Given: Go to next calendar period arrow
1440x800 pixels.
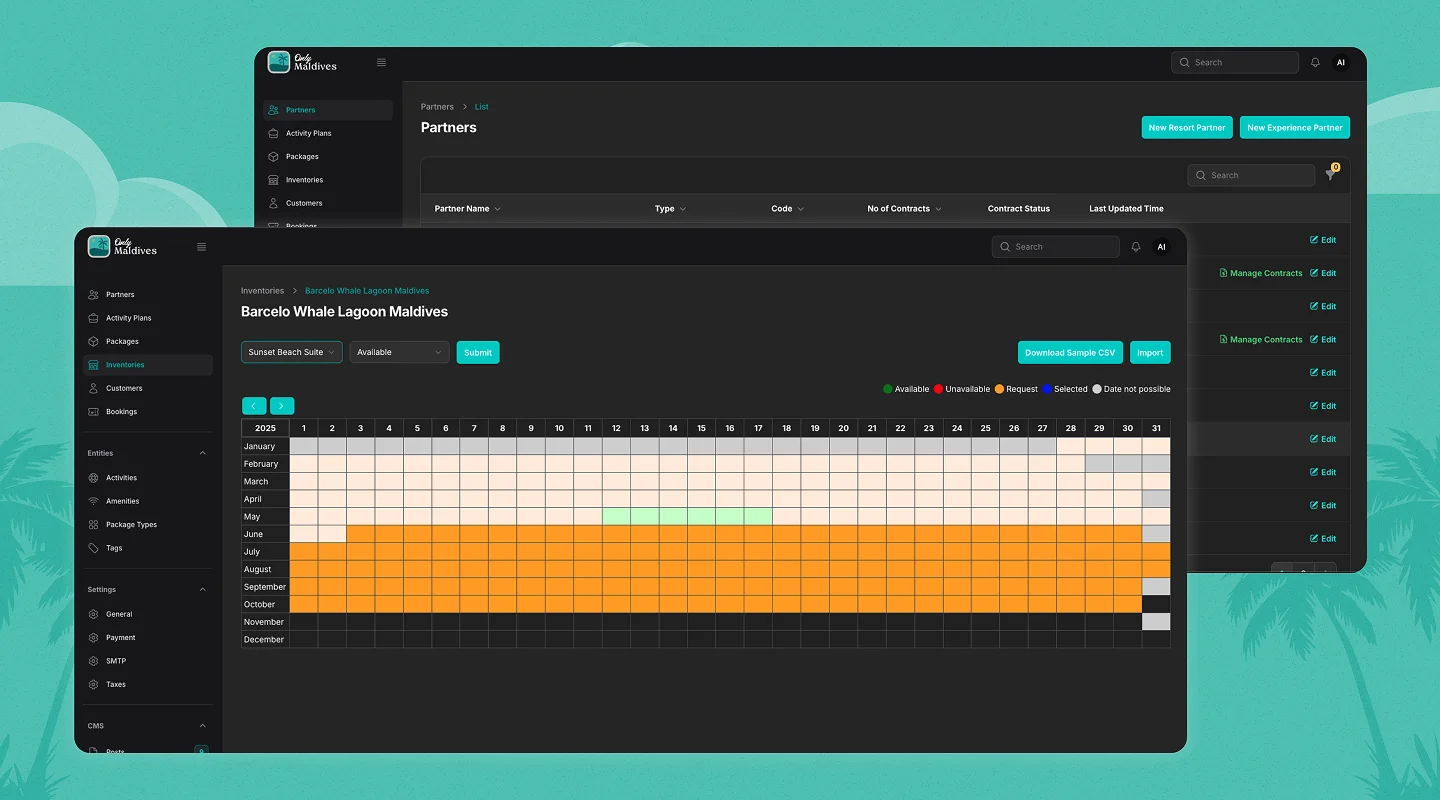Looking at the screenshot, I should 282,406.
